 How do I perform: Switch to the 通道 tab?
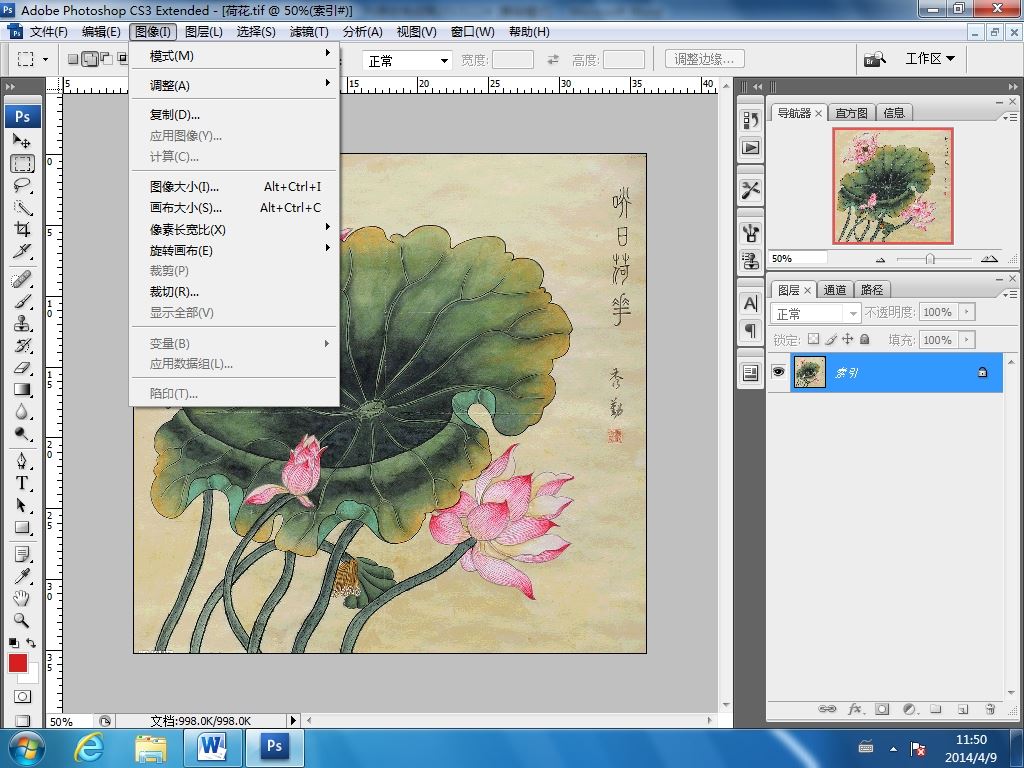click(835, 290)
